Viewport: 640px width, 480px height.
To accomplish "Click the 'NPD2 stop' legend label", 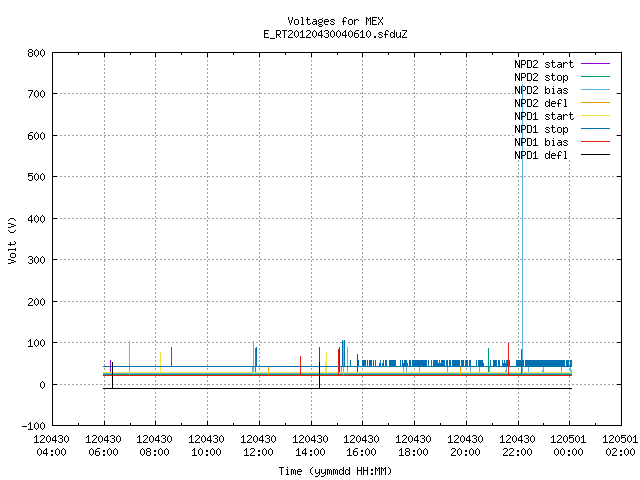I will (x=541, y=77).
